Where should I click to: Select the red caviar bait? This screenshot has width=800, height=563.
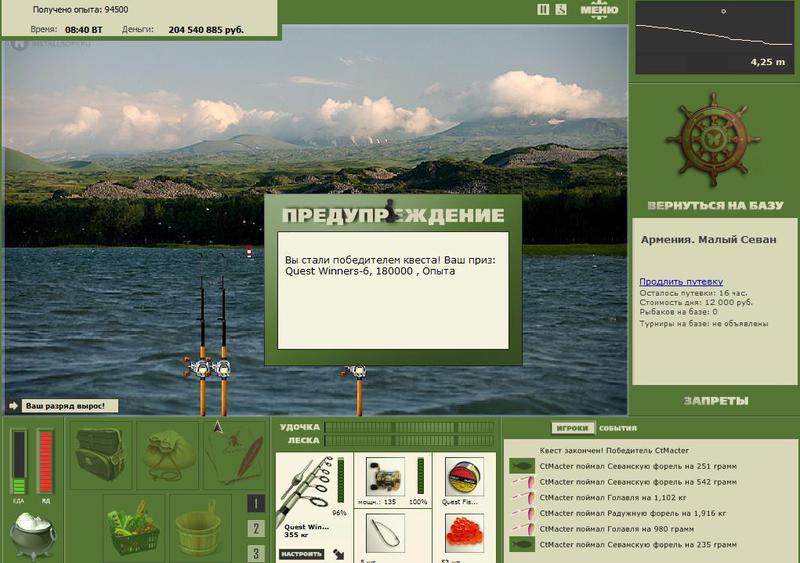[x=464, y=534]
